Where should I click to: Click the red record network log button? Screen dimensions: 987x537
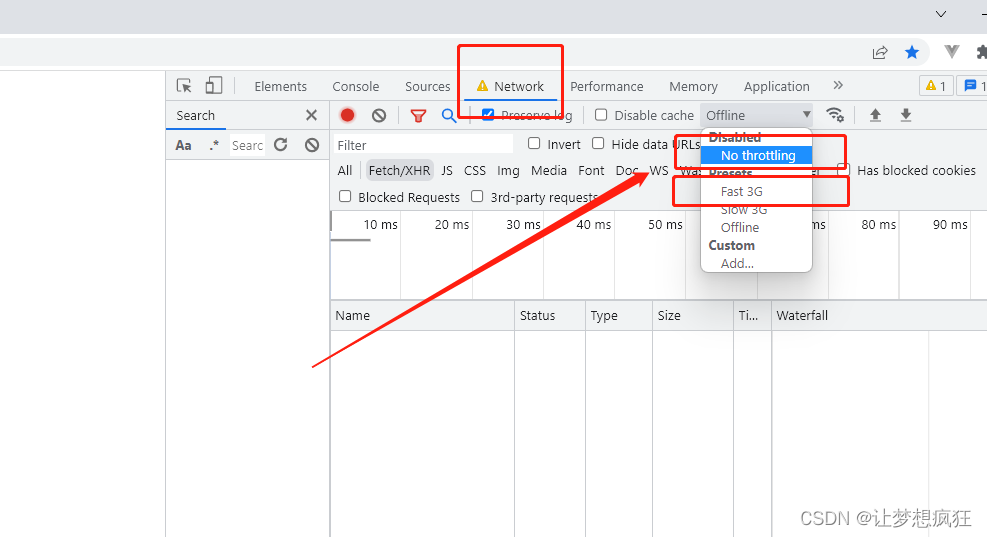347,115
